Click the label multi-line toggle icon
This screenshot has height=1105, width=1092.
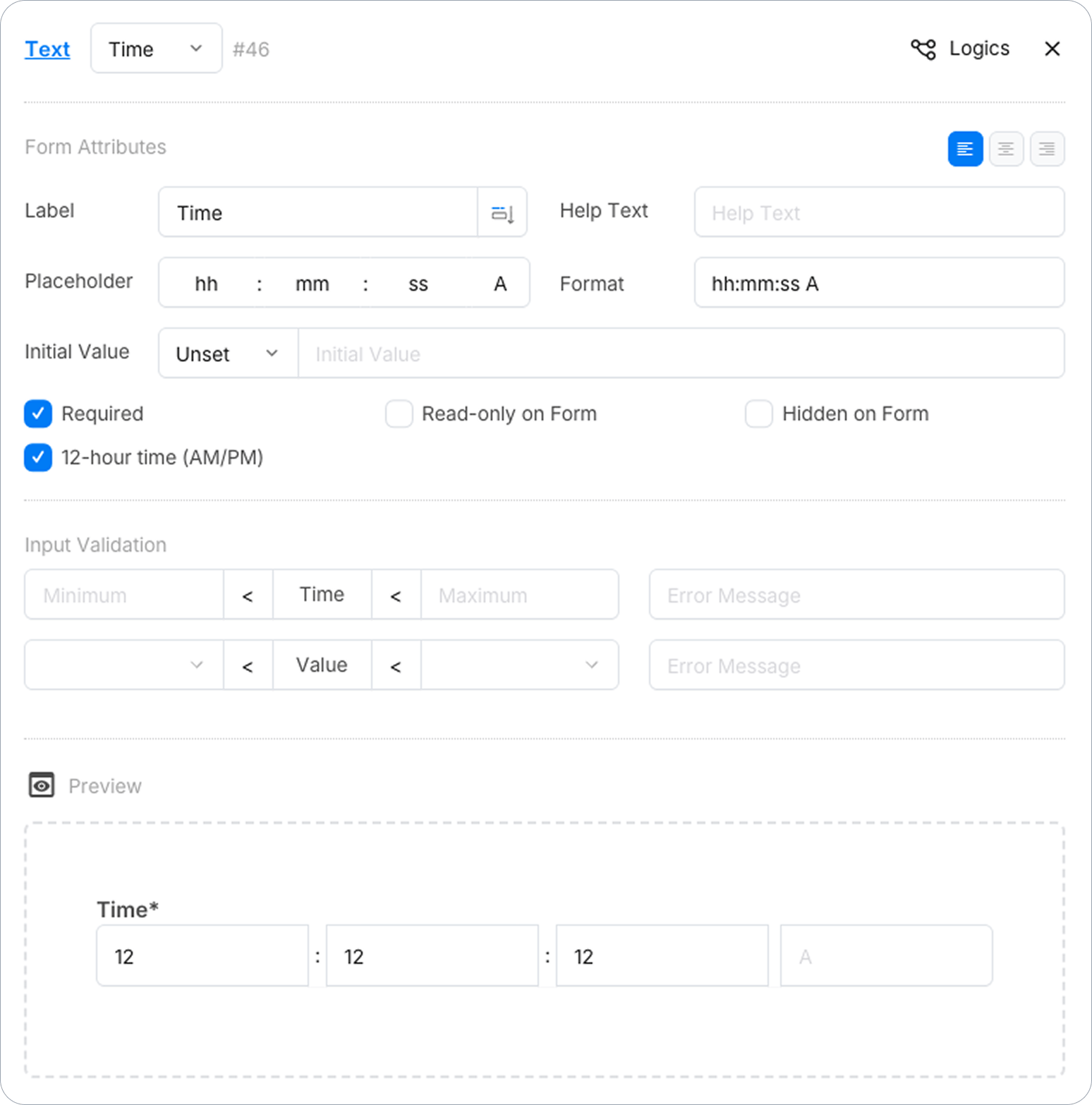tap(502, 212)
